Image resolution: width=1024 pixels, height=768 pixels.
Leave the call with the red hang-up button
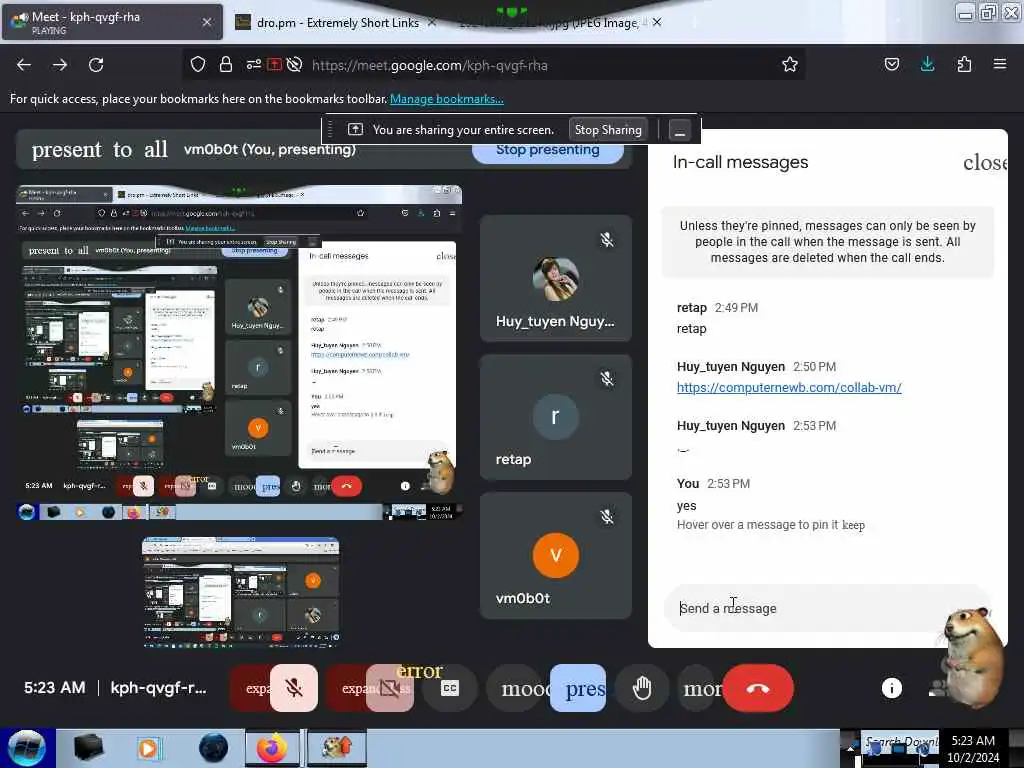(x=758, y=688)
